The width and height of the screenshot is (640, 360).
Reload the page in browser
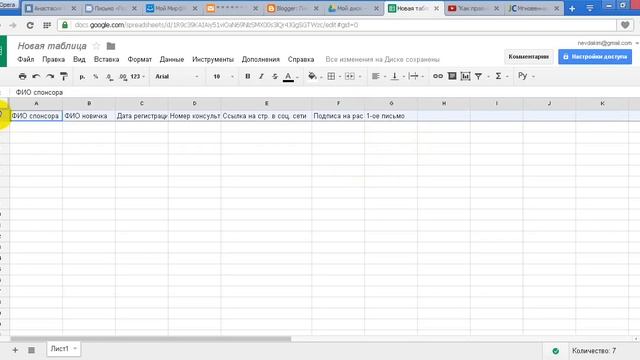pos(30,25)
